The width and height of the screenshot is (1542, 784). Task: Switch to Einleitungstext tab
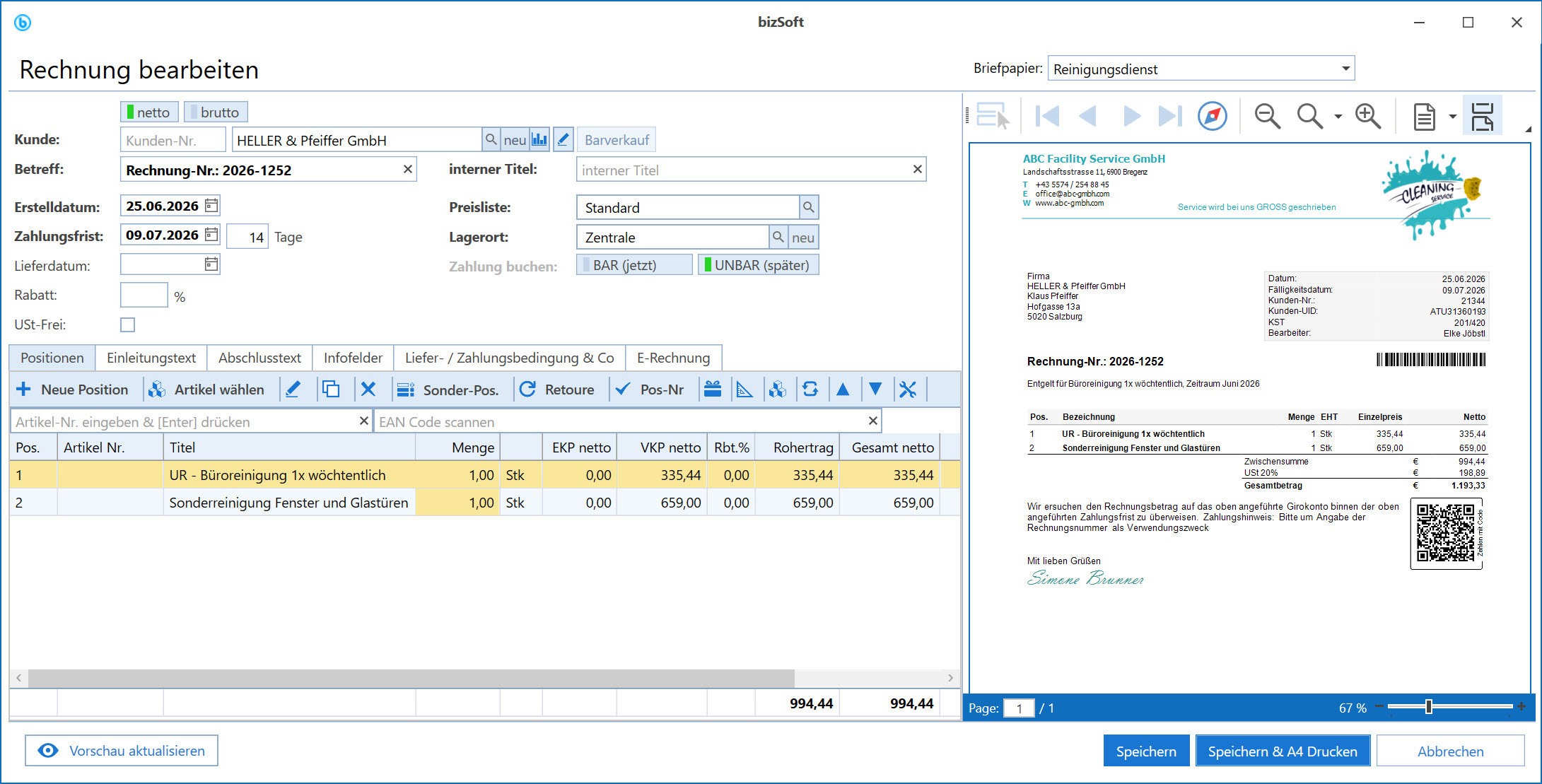coord(151,358)
